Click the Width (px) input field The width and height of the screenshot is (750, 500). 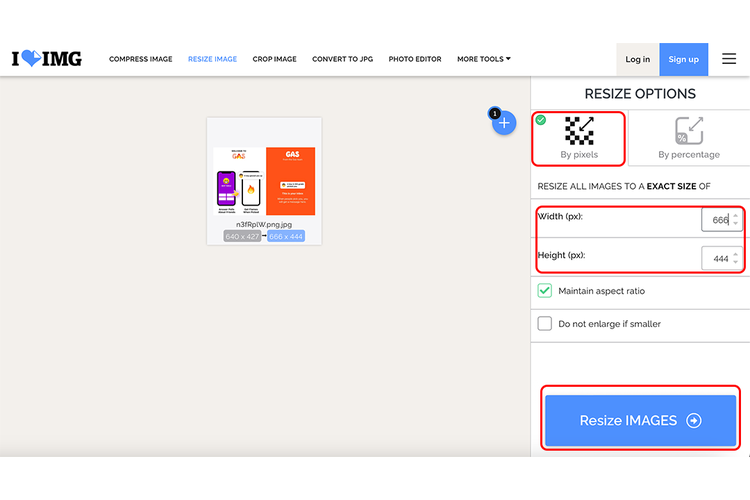tap(716, 219)
